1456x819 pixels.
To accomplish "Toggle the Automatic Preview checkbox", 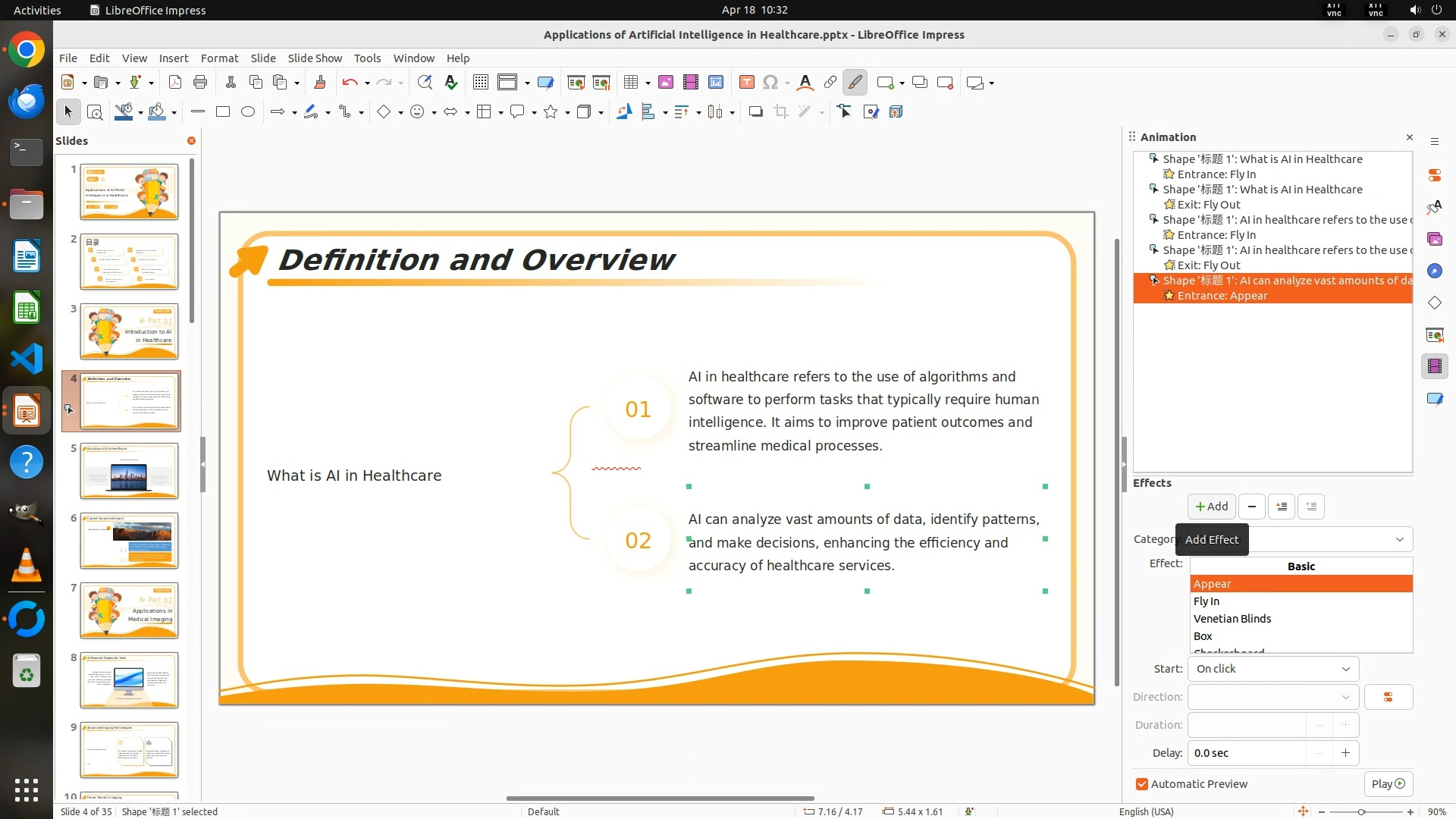I will click(1142, 784).
